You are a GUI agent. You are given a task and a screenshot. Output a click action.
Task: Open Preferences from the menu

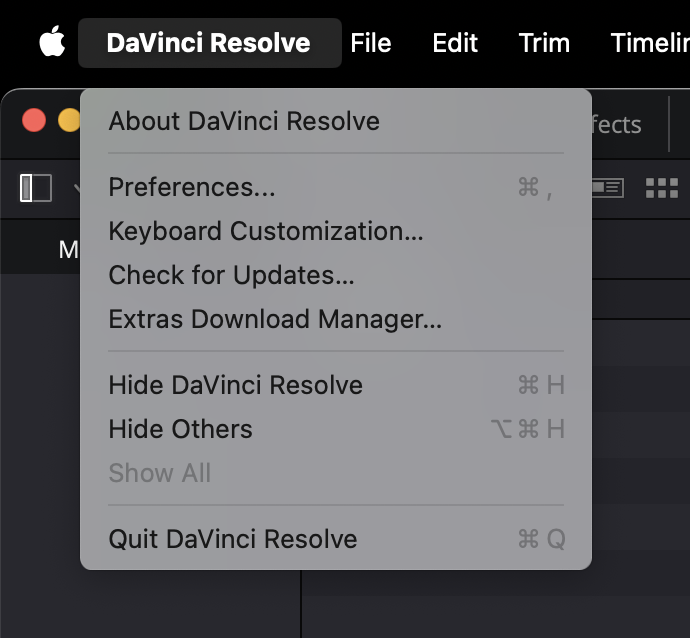192,187
